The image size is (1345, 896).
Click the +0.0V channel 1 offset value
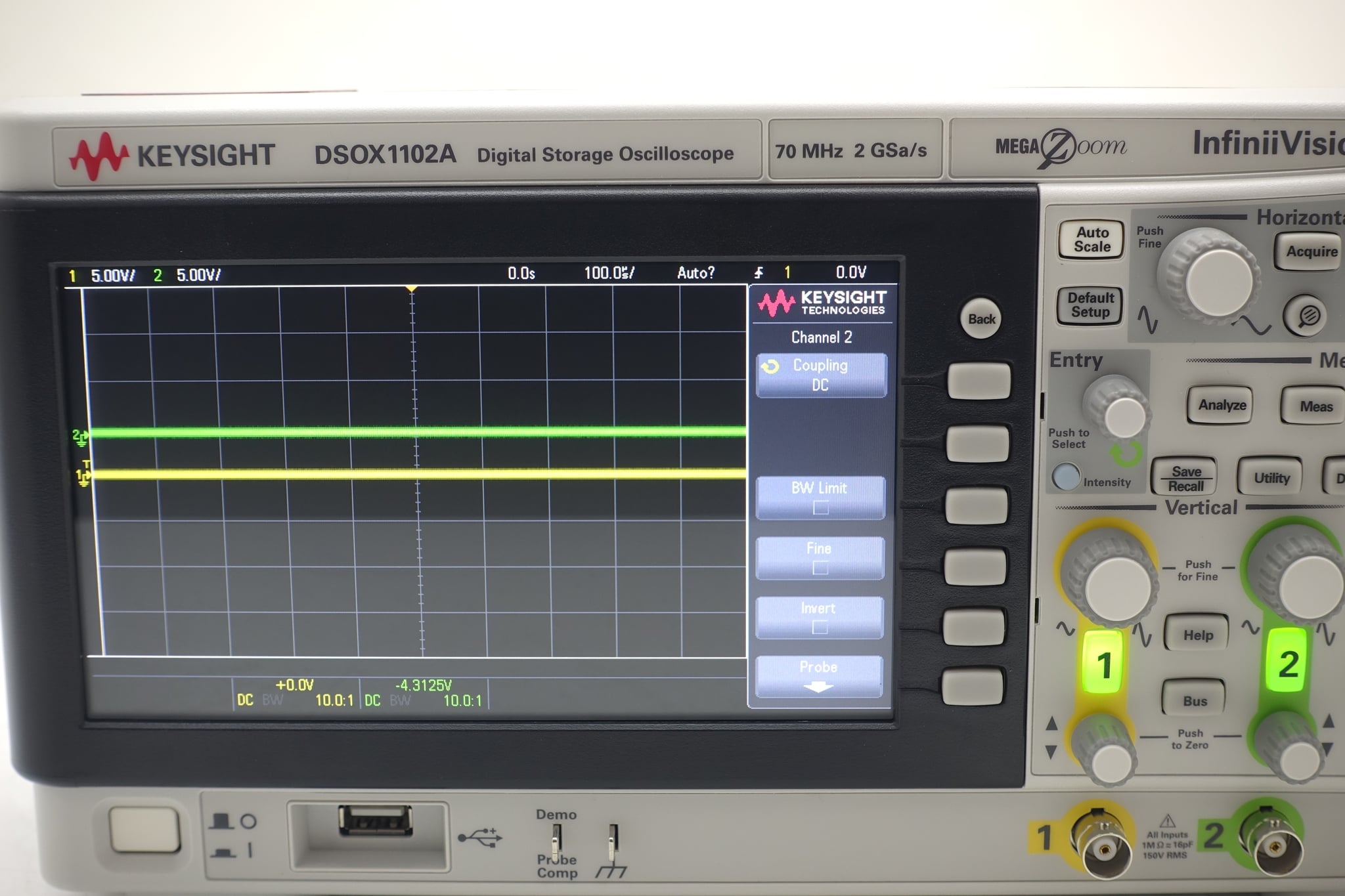pyautogui.click(x=294, y=685)
